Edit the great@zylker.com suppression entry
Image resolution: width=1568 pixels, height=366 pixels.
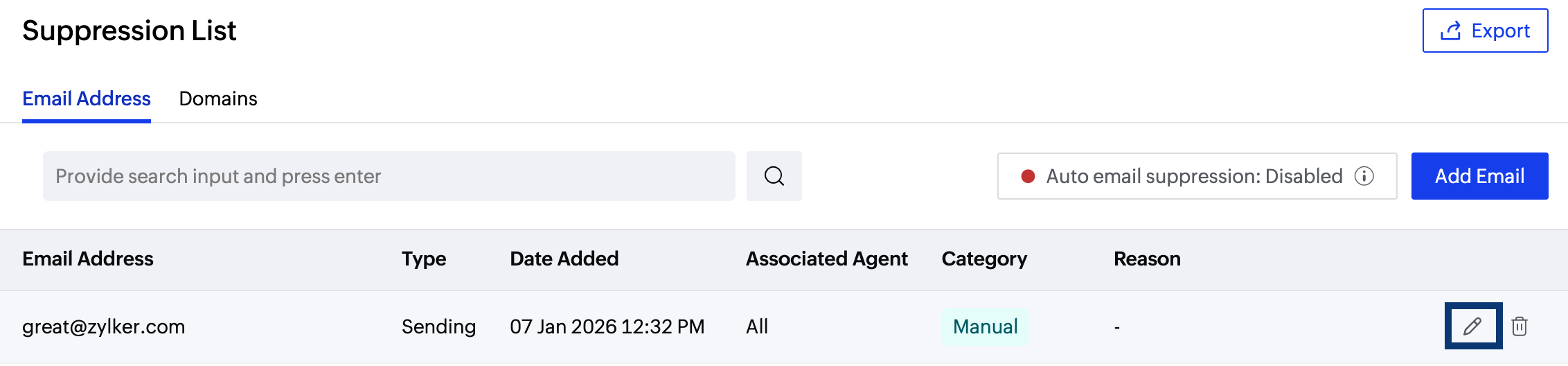pos(1472,326)
